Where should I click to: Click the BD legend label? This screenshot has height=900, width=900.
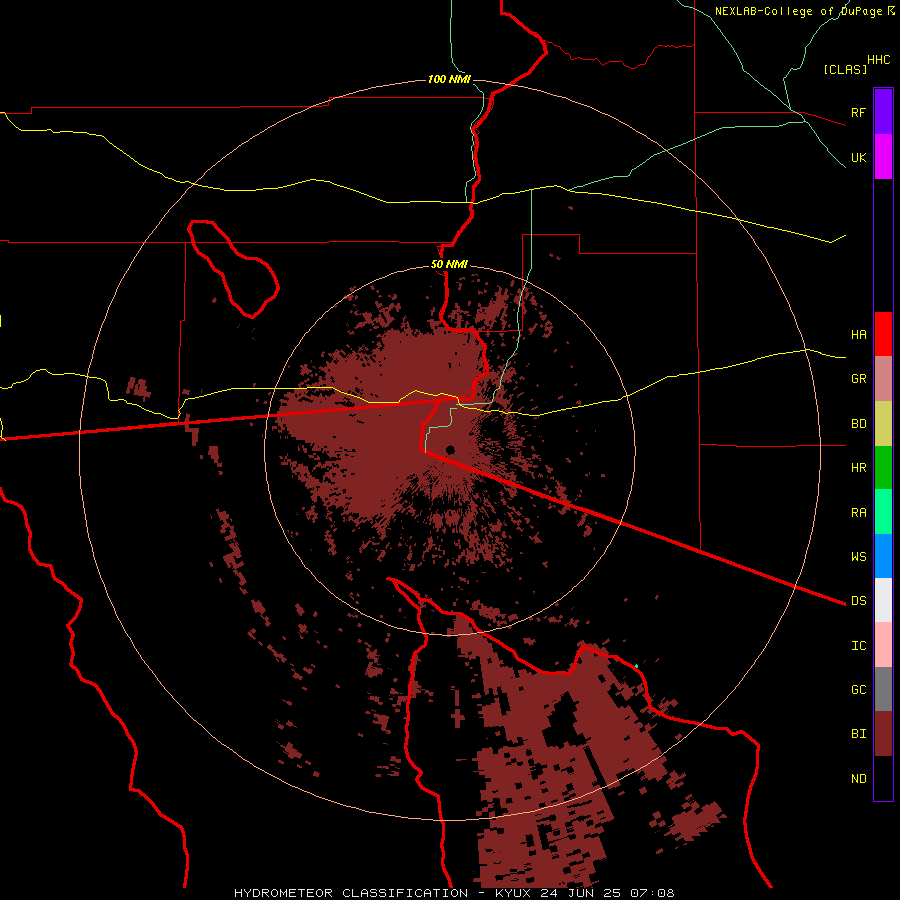[x=858, y=424]
